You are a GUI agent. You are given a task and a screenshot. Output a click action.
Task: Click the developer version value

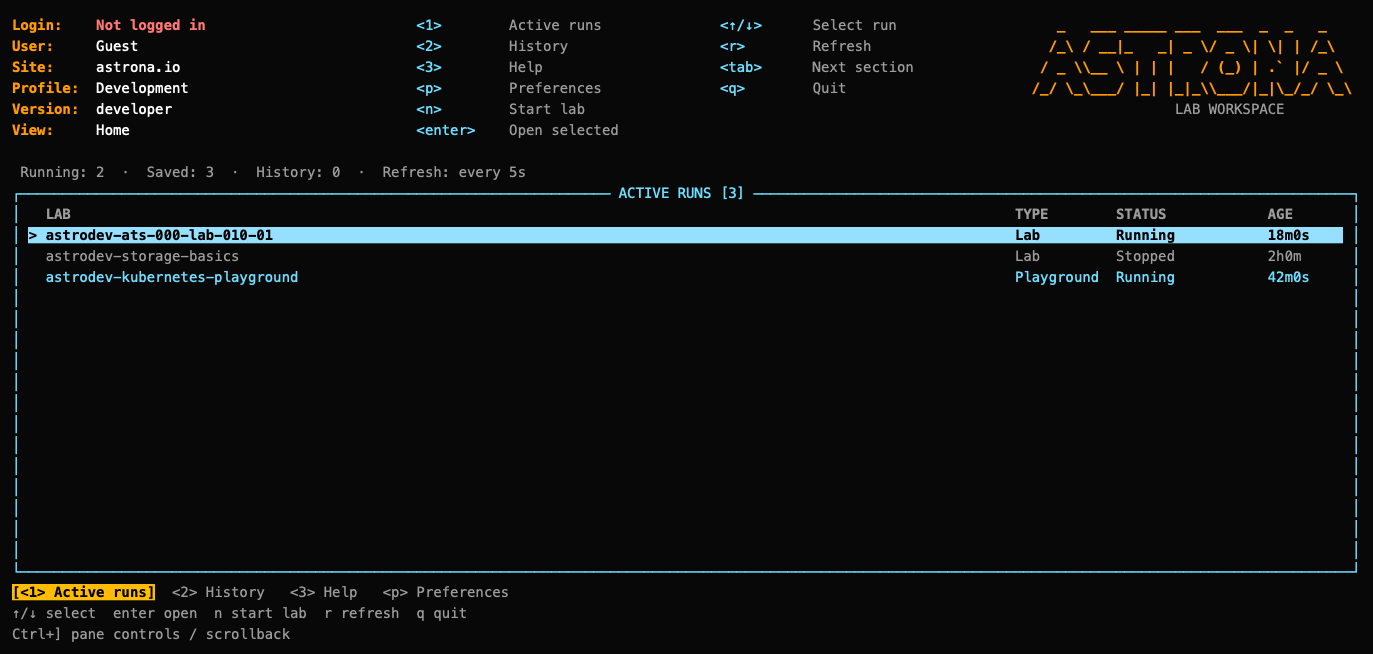click(x=134, y=109)
